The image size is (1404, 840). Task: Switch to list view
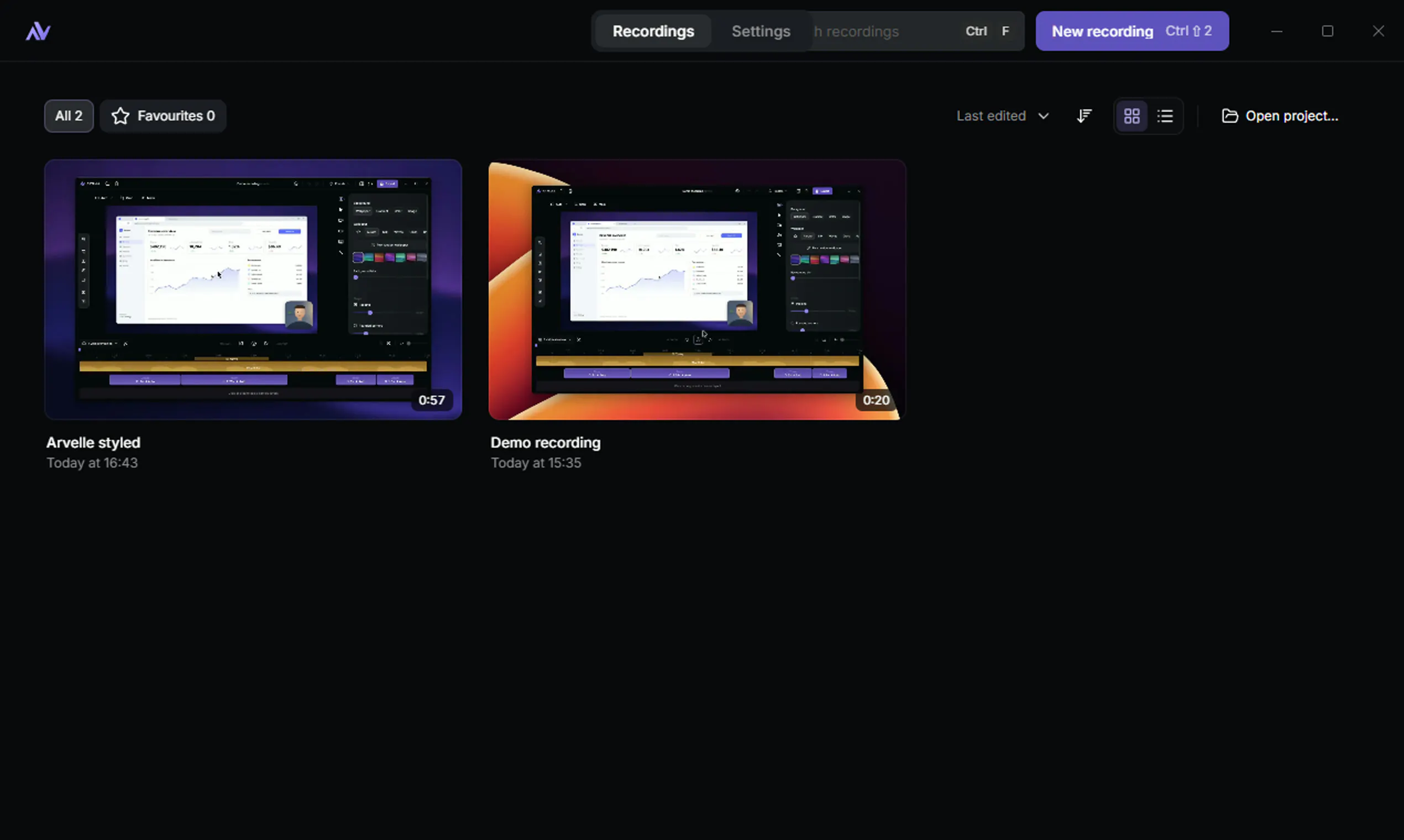click(x=1165, y=116)
